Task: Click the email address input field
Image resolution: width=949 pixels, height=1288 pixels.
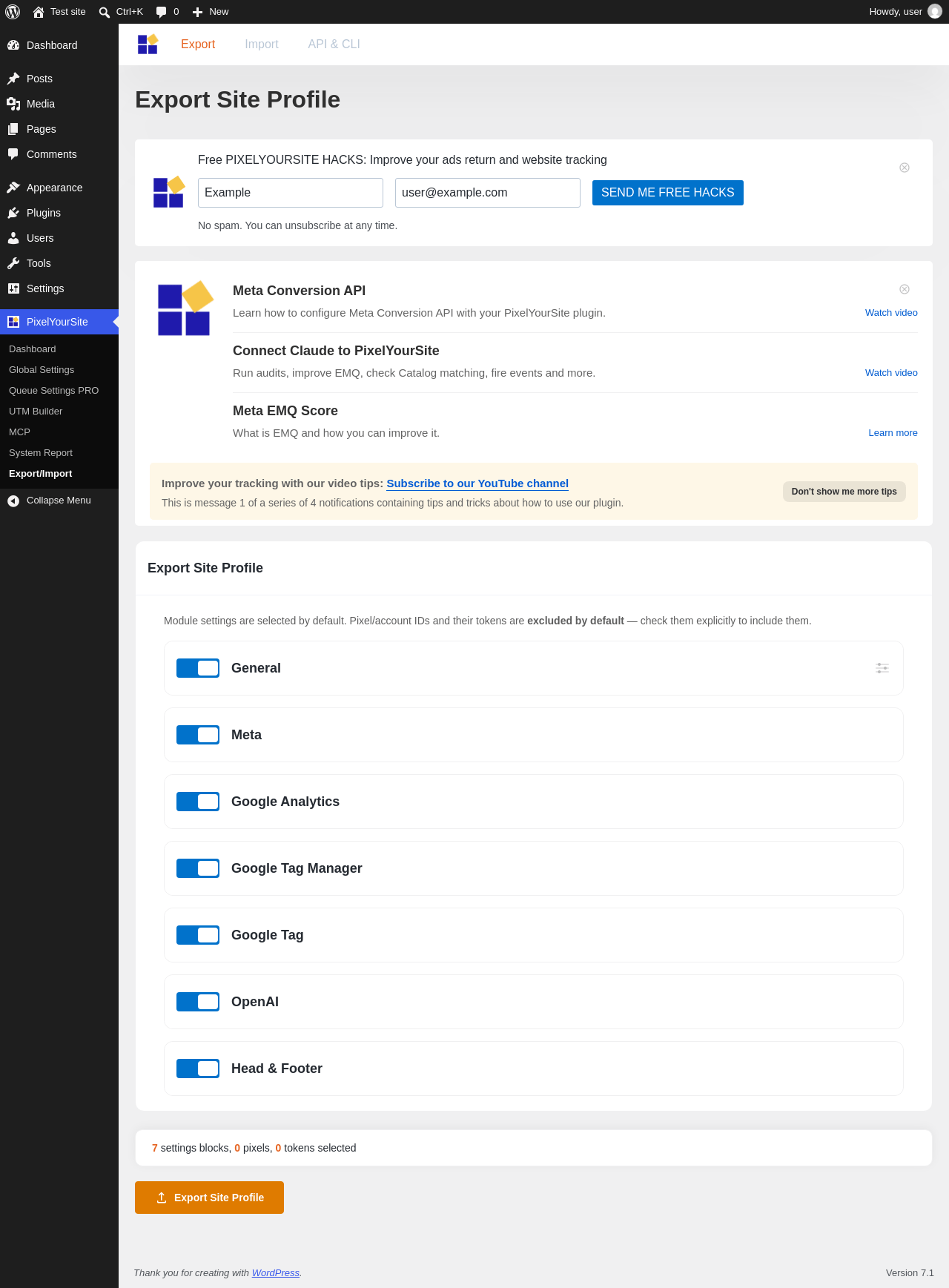Action: pos(488,193)
